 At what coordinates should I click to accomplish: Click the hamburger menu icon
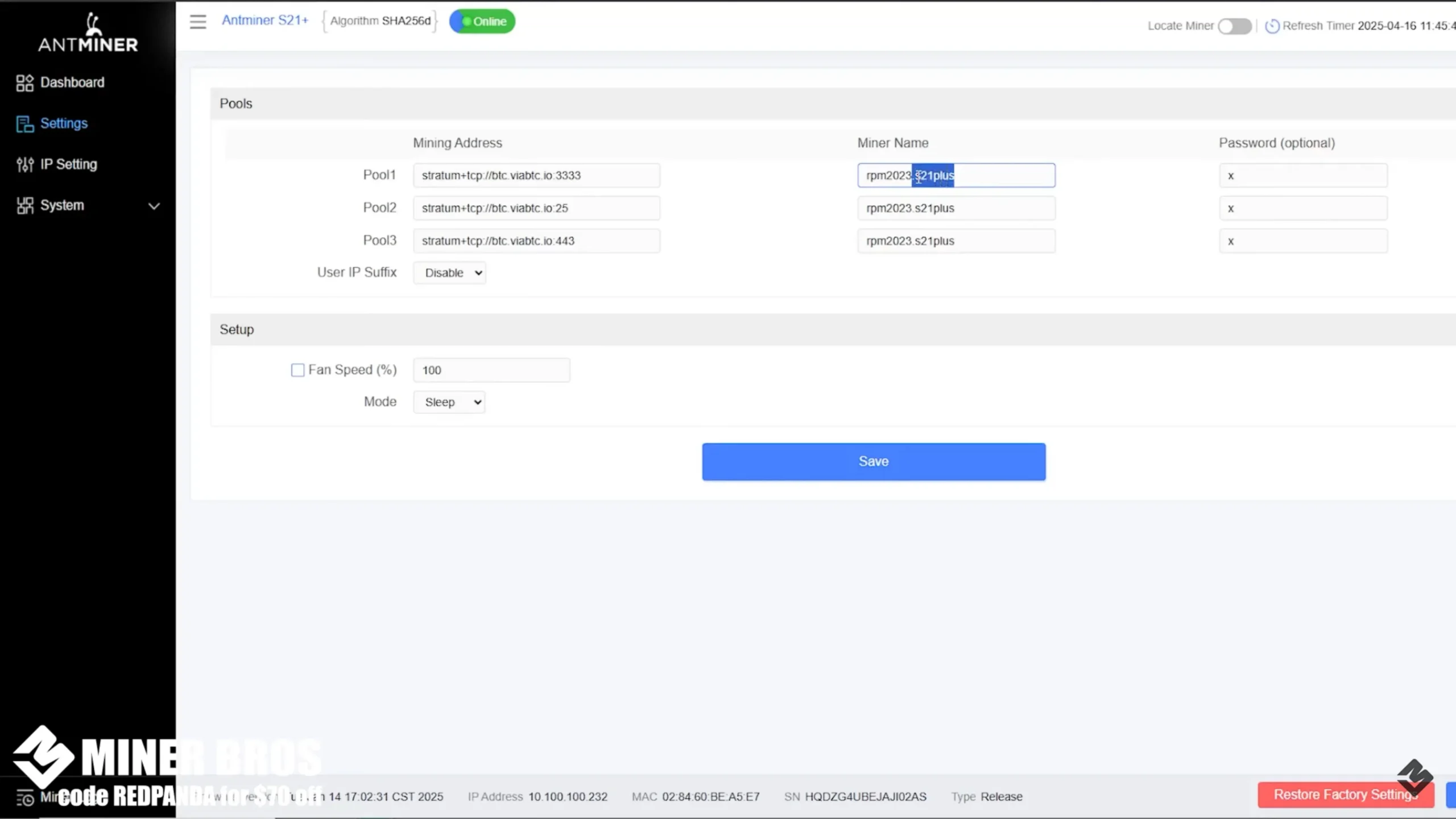click(x=198, y=22)
